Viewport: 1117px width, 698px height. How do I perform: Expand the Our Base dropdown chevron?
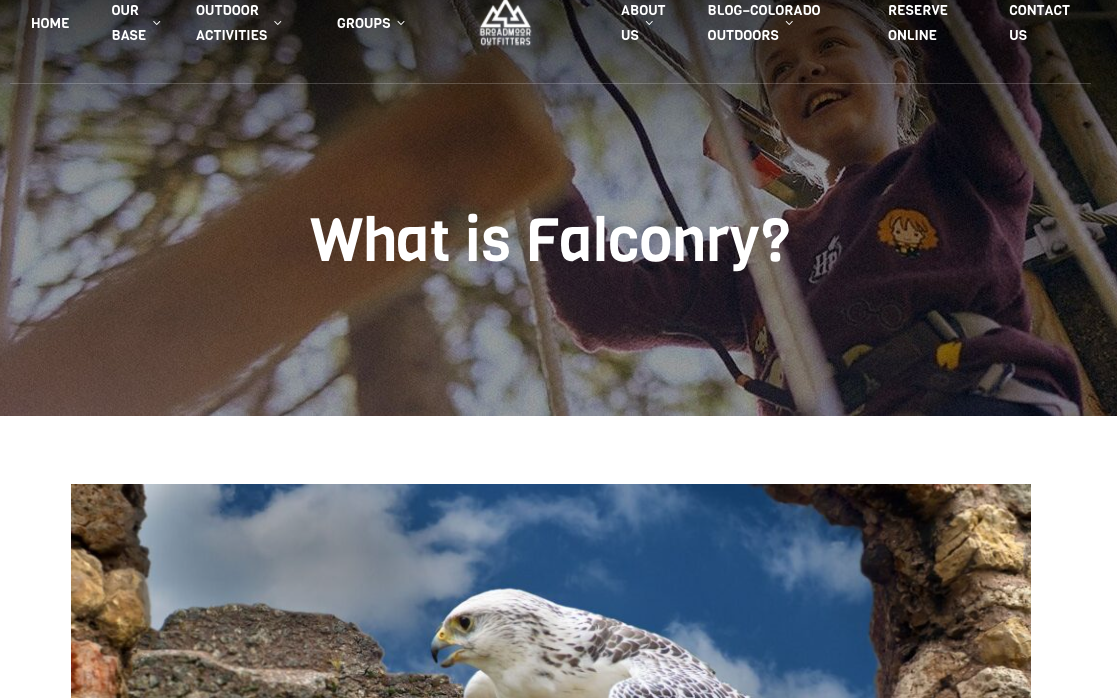(x=157, y=23)
